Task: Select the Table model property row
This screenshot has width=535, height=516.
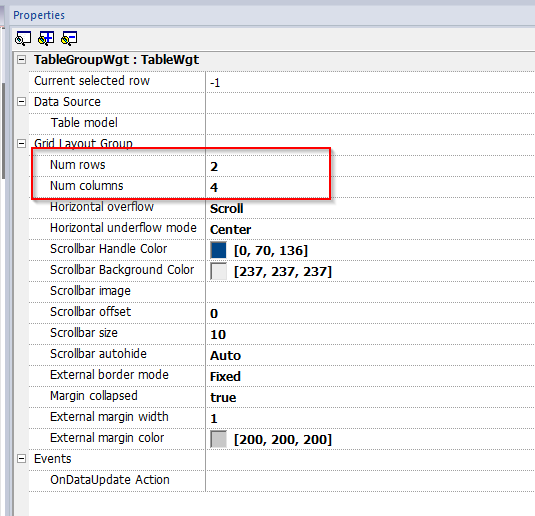Action: pos(281,123)
